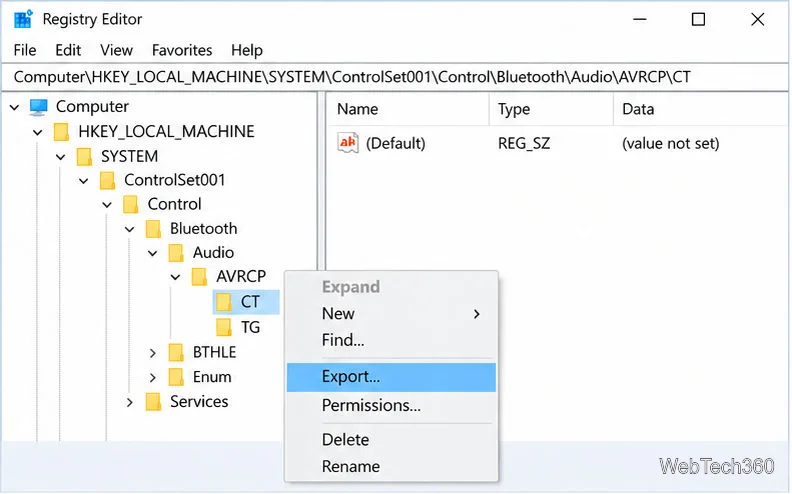Collapse the Control key

(x=107, y=205)
